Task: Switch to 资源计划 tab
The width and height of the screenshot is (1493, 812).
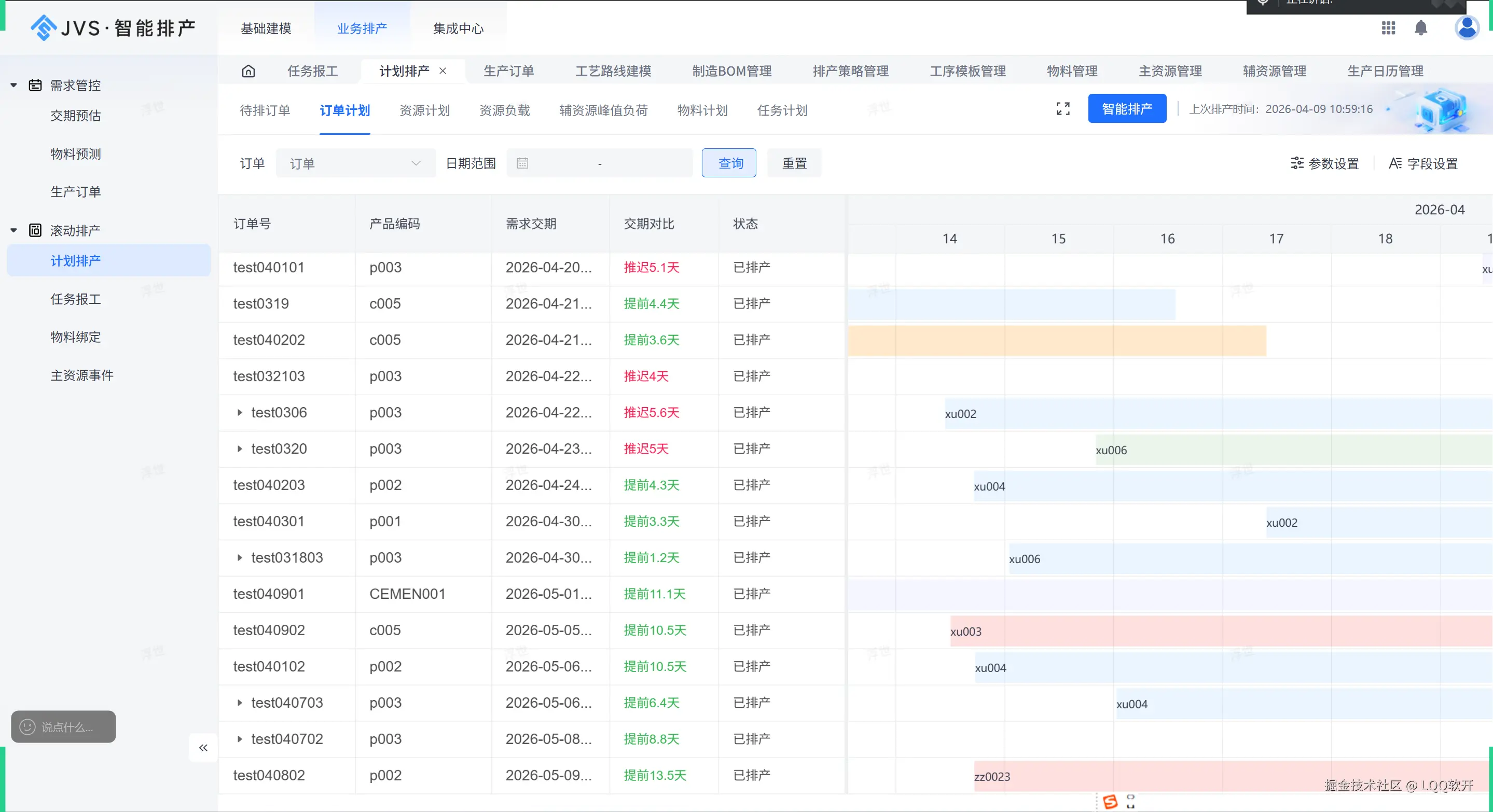Action: pos(424,110)
